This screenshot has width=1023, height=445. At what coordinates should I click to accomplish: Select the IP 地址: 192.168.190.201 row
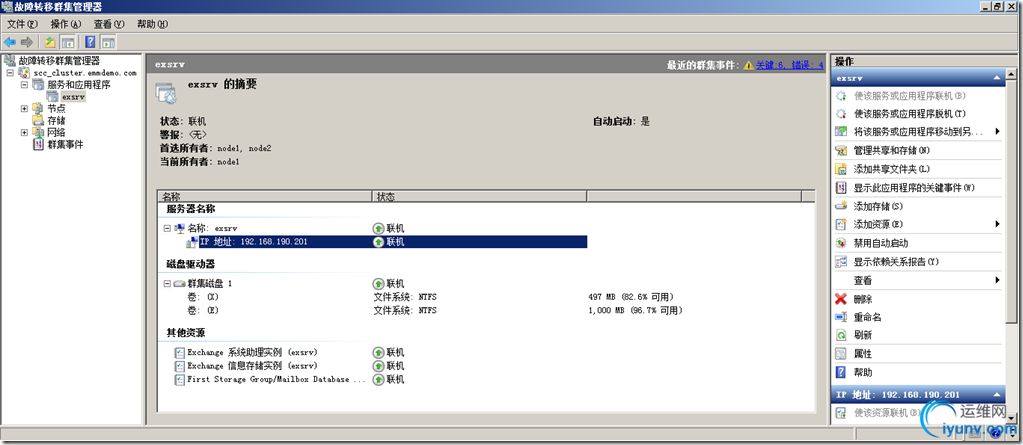[386, 242]
